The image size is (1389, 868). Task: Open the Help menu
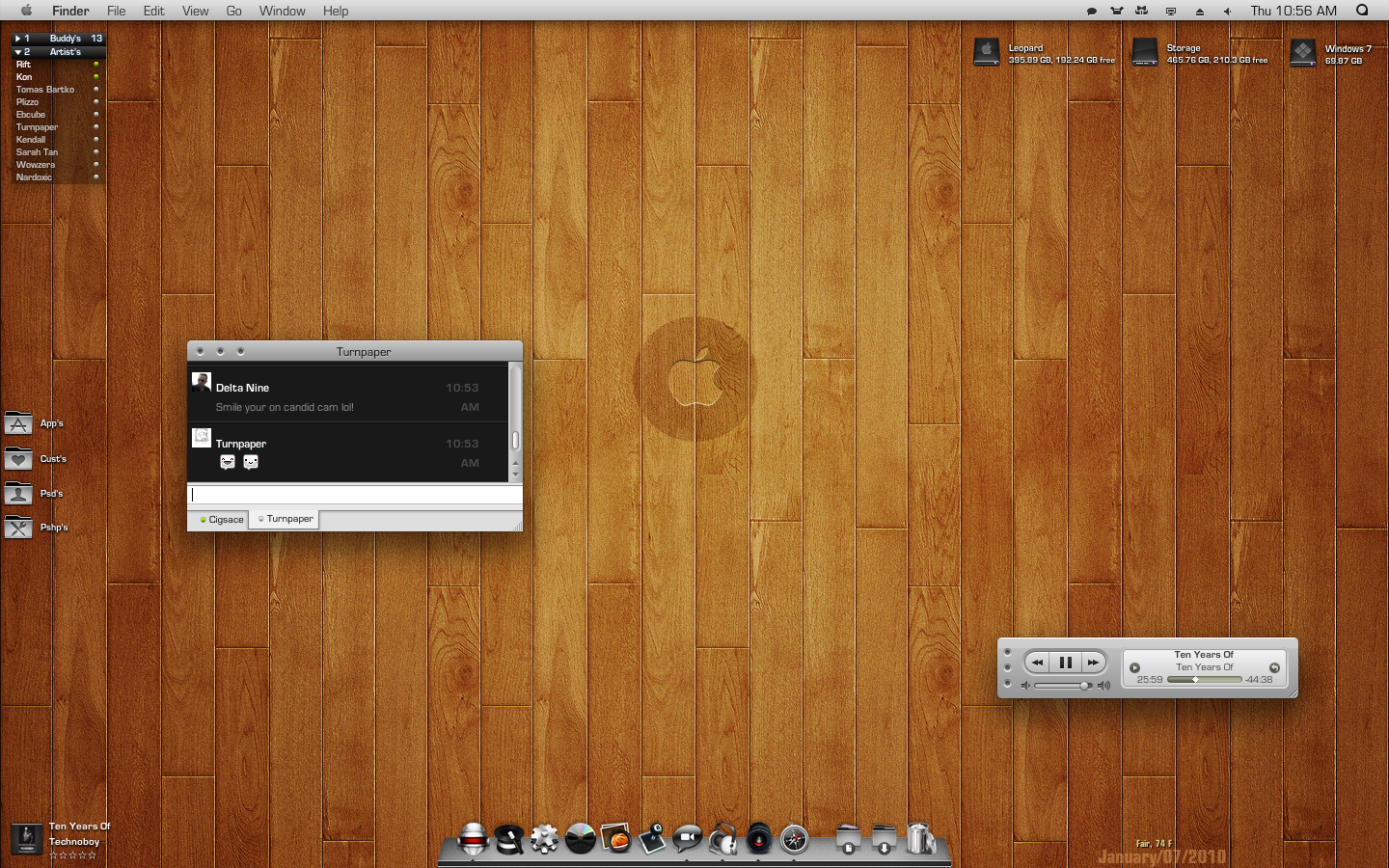(x=336, y=11)
